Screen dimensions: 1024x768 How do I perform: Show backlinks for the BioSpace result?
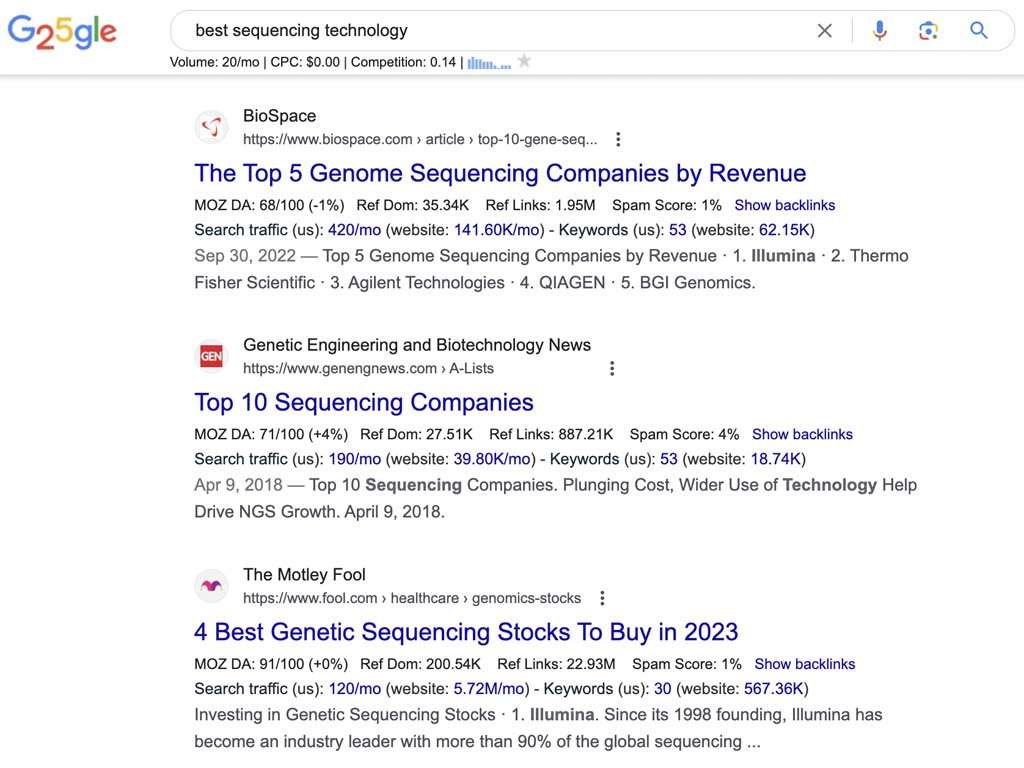click(784, 205)
